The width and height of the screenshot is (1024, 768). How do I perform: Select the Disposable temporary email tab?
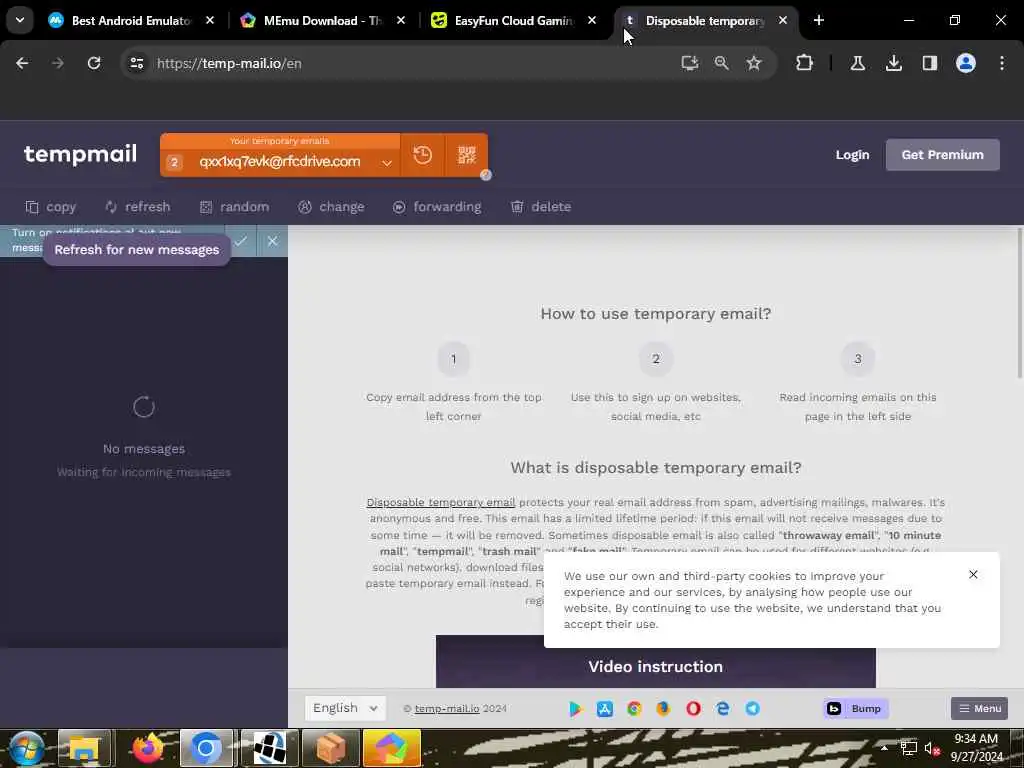click(x=705, y=21)
